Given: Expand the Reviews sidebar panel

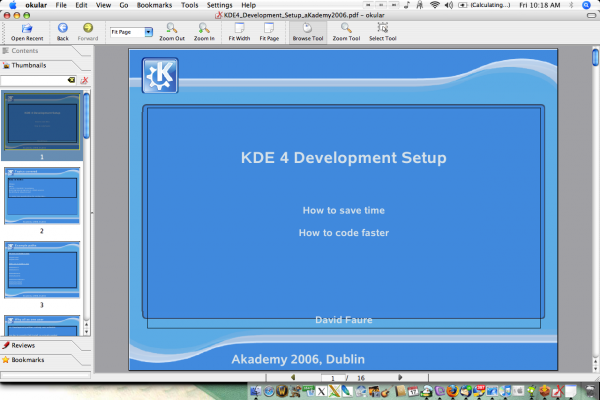Looking at the screenshot, I should [x=45, y=346].
